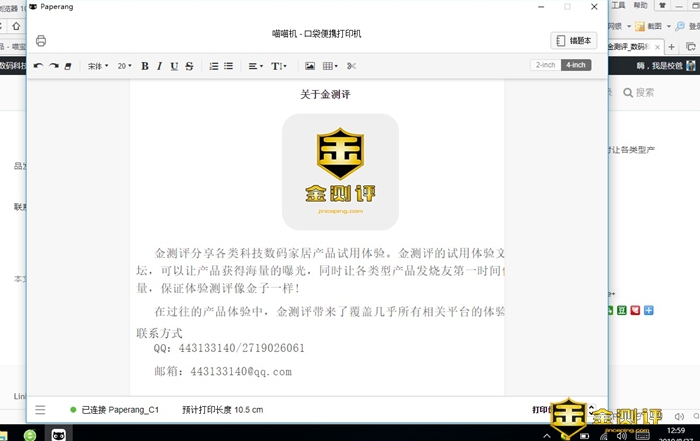700x441 pixels.
Task: Open the font size 20 dropdown
Action: coord(125,66)
